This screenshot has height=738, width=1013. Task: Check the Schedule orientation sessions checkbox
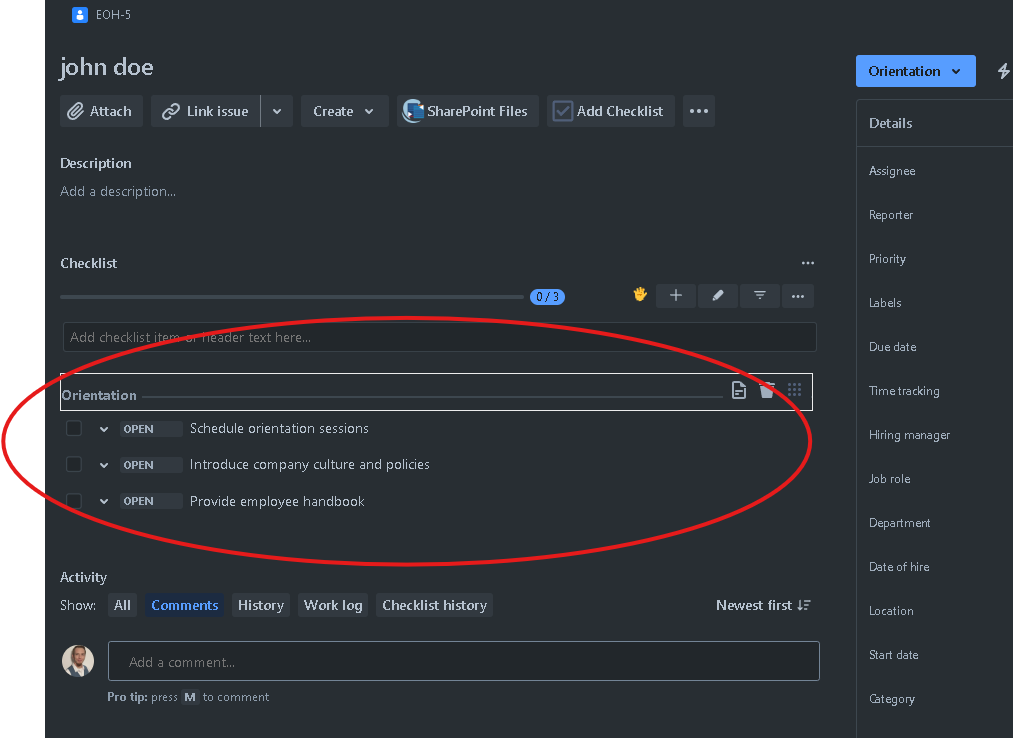point(74,428)
